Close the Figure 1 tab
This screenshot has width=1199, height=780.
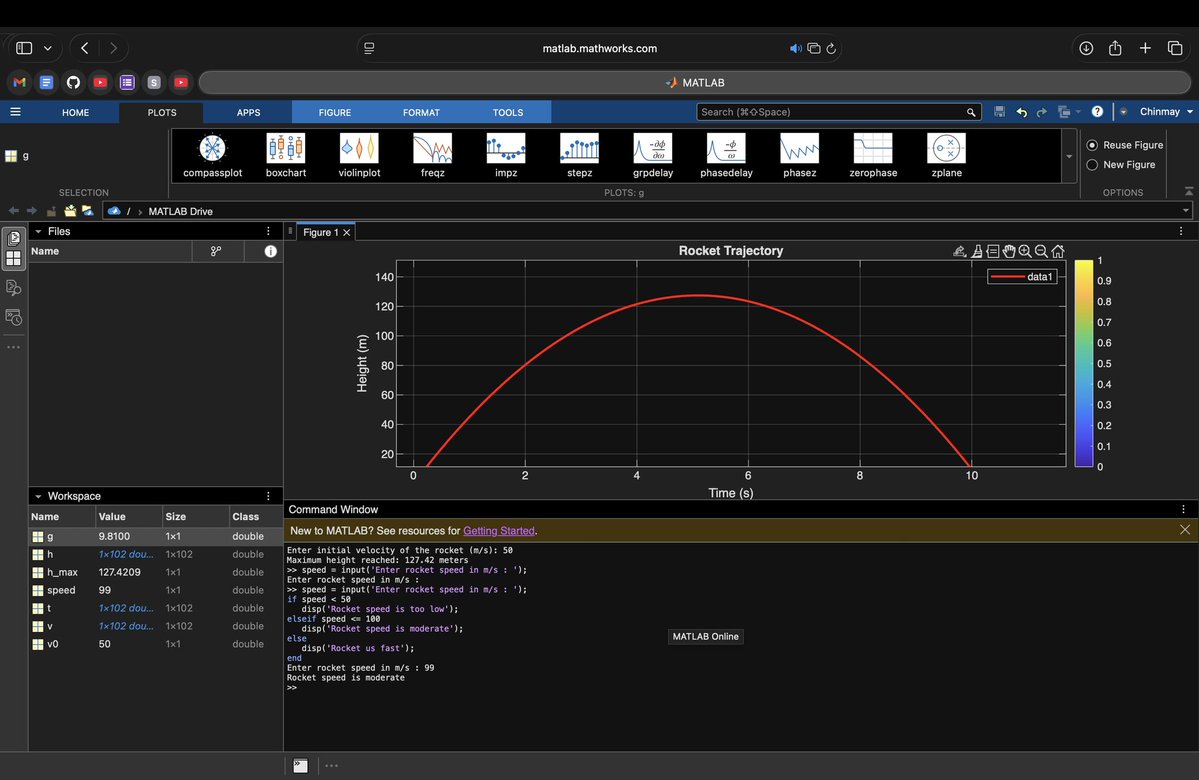(x=346, y=232)
